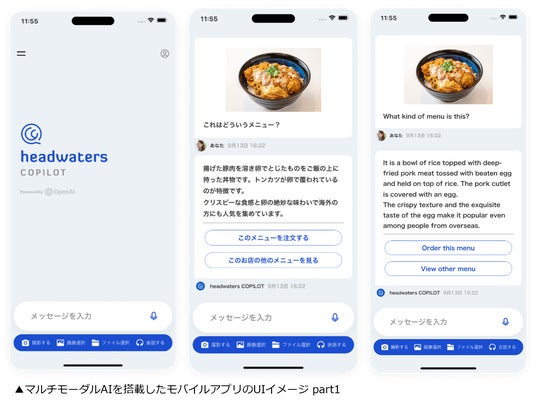536x404 pixels.
Task: Select the image picker icon on the welcome screen
Action: (60, 342)
